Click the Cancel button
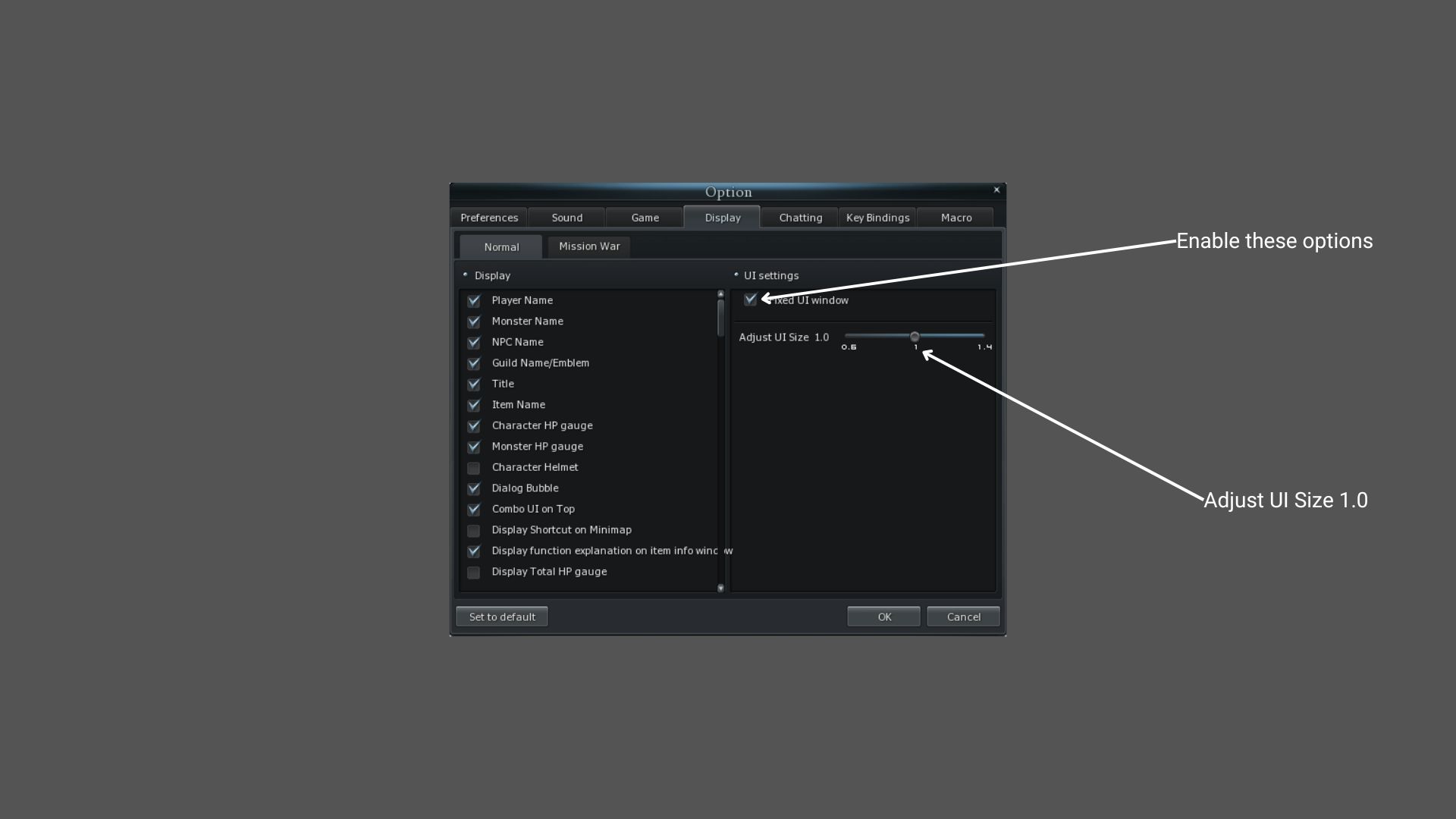This screenshot has height=819, width=1456. tap(963, 617)
